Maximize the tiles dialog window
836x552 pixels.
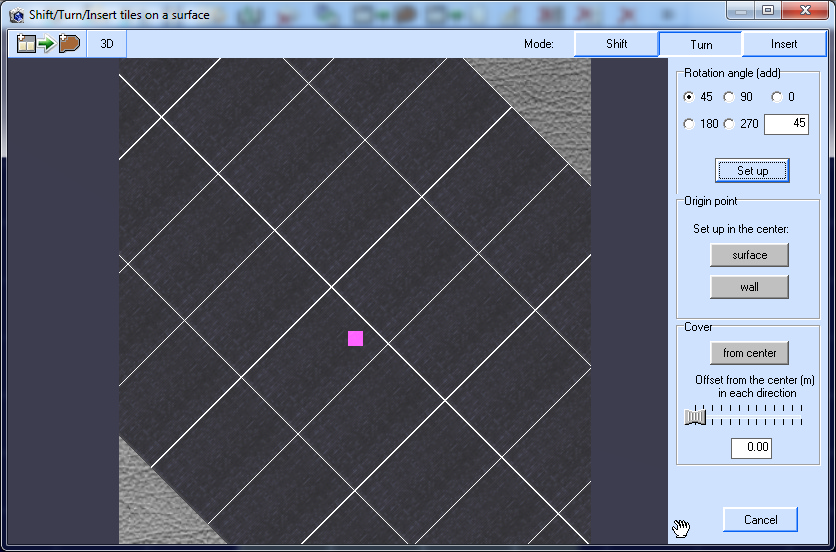768,10
